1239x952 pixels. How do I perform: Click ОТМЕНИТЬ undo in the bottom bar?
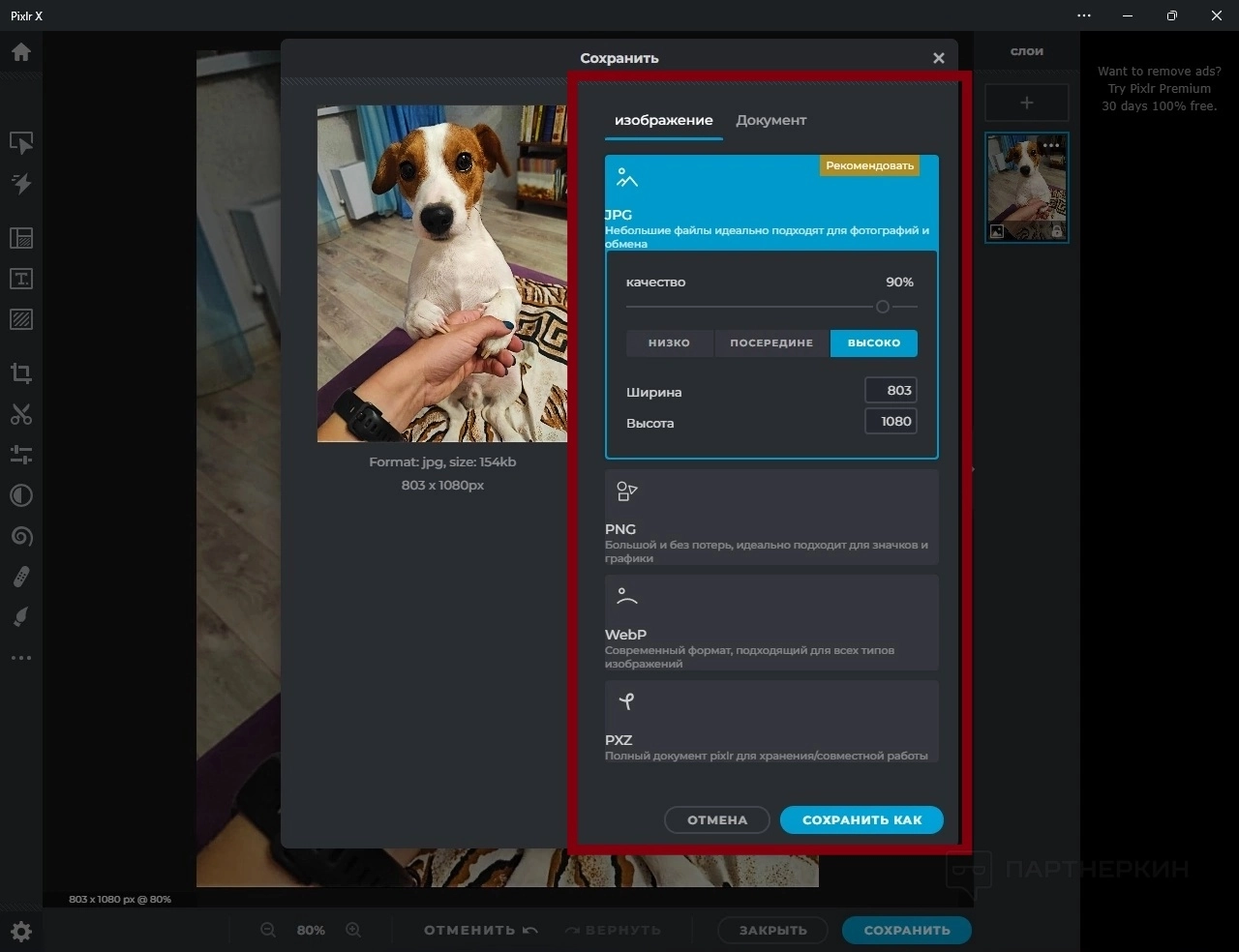coord(481,930)
